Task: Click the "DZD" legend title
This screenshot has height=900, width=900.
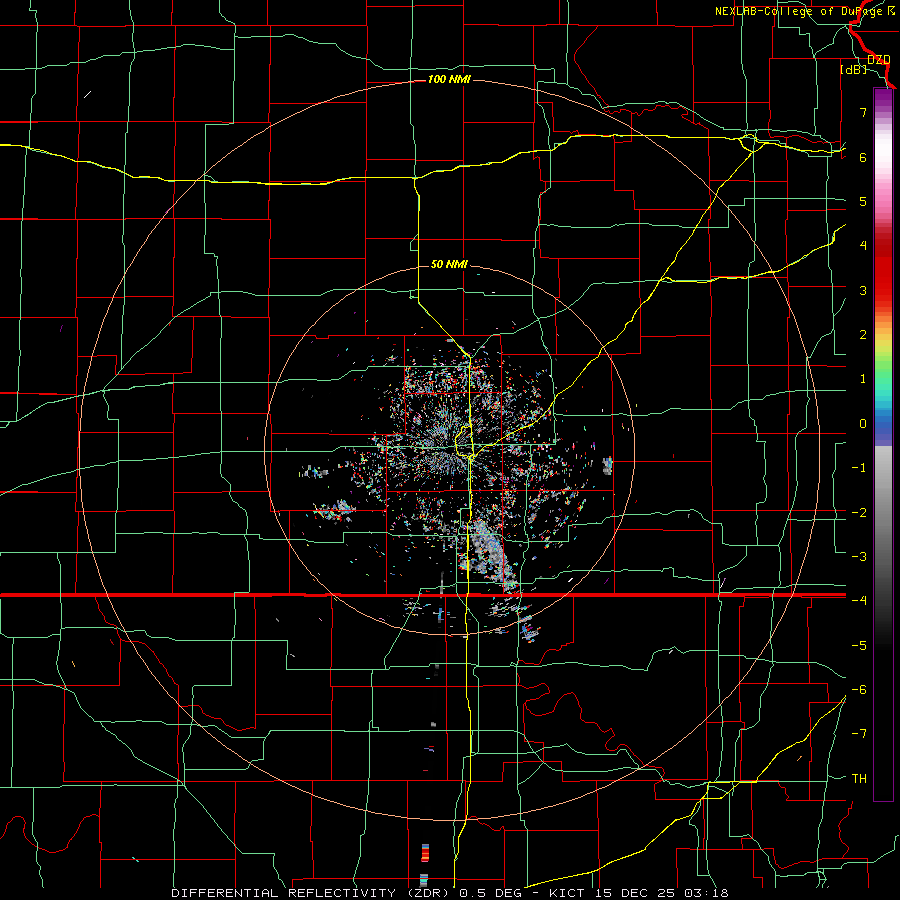Action: (879, 60)
